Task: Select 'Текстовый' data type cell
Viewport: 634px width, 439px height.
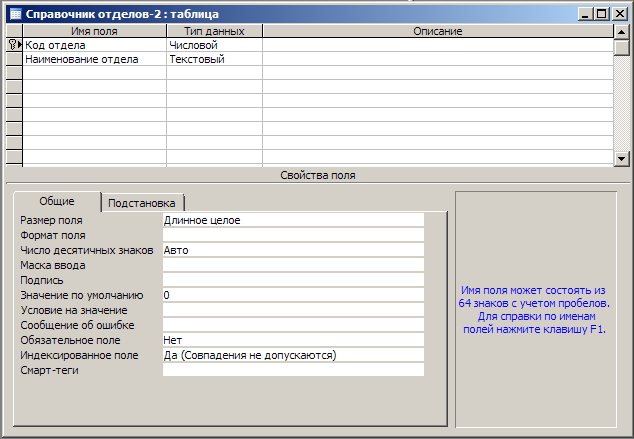Action: (214, 59)
